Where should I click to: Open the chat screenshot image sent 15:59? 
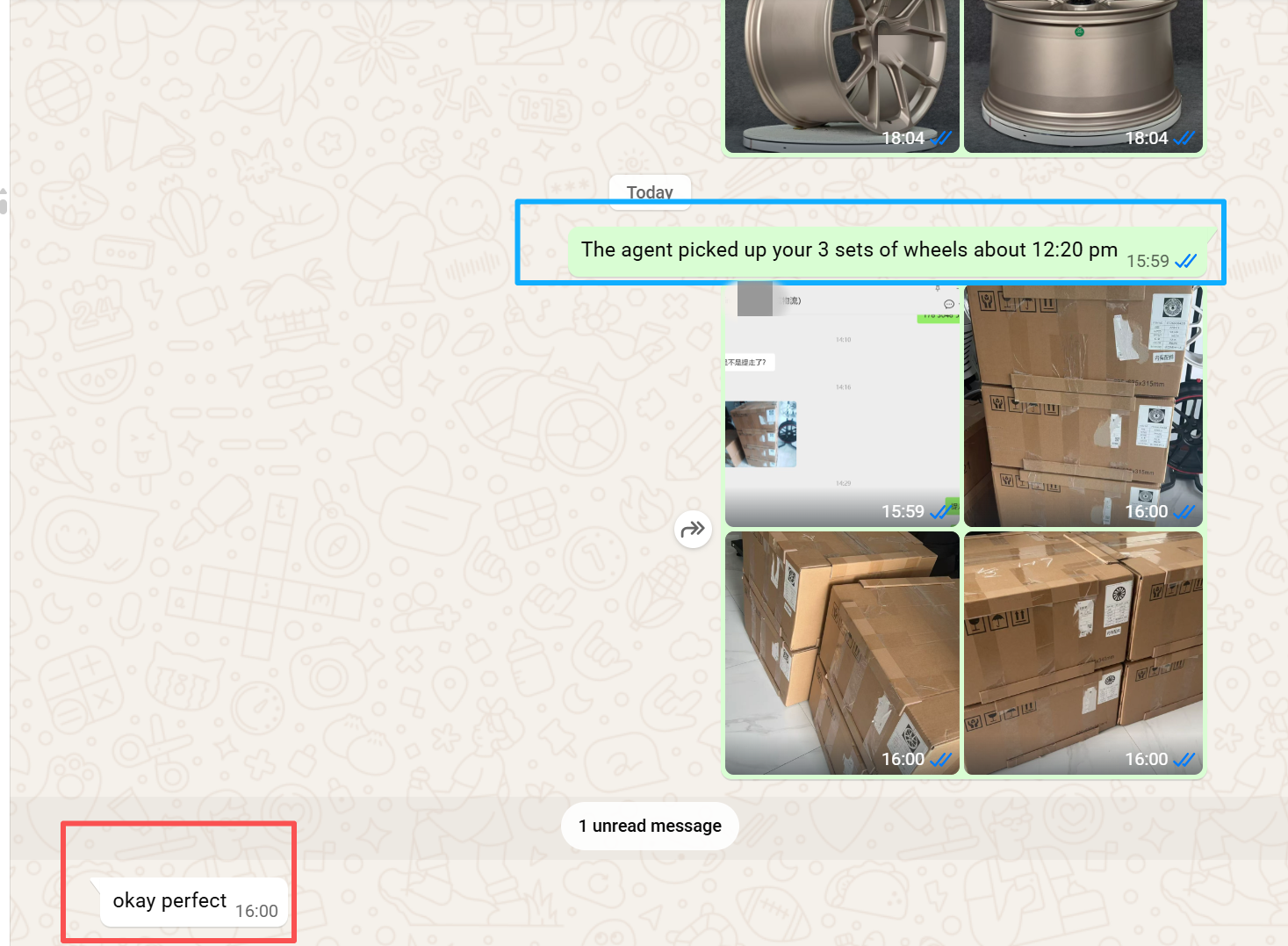point(842,405)
